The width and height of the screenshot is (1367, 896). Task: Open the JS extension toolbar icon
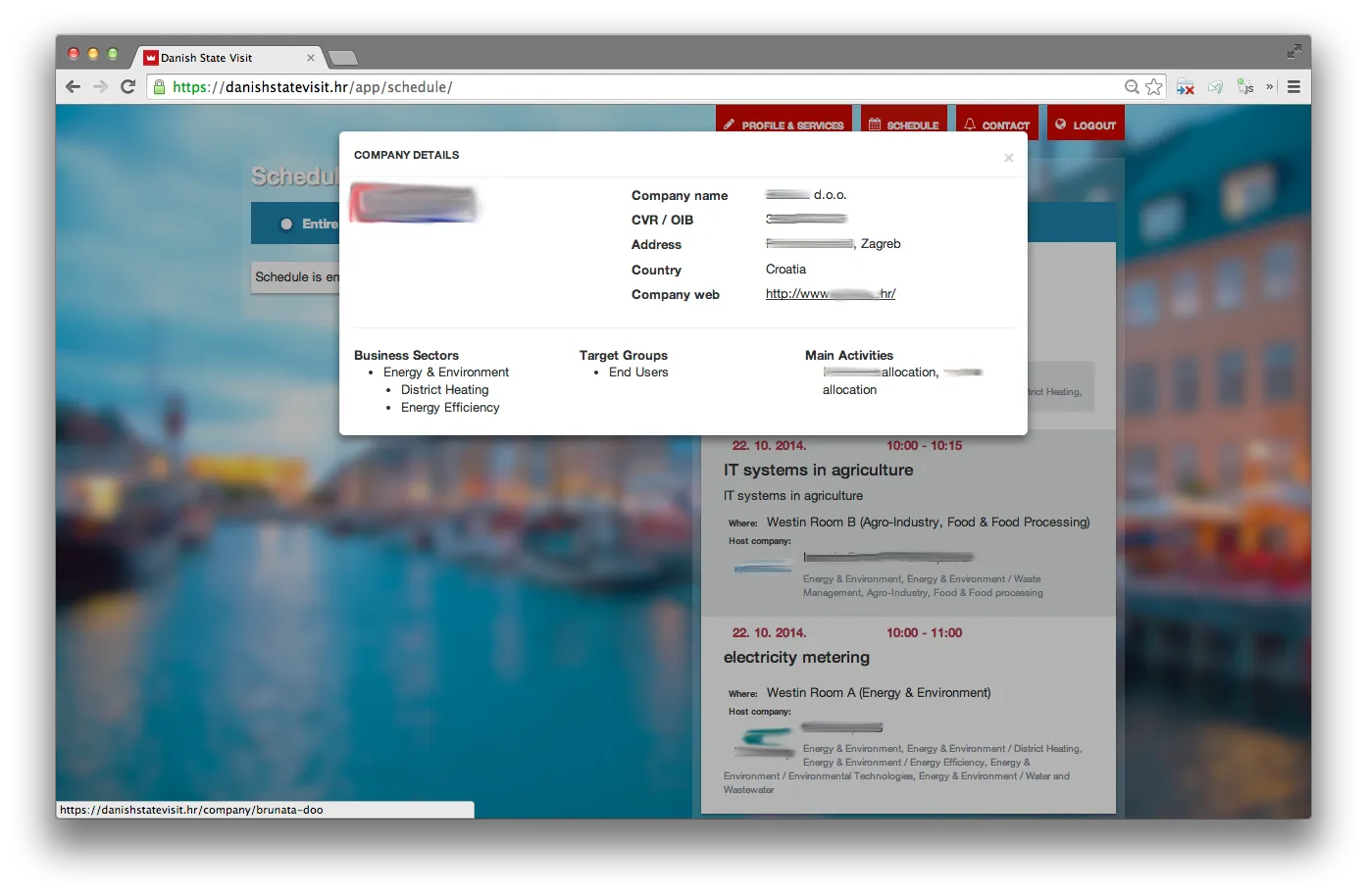(1246, 87)
